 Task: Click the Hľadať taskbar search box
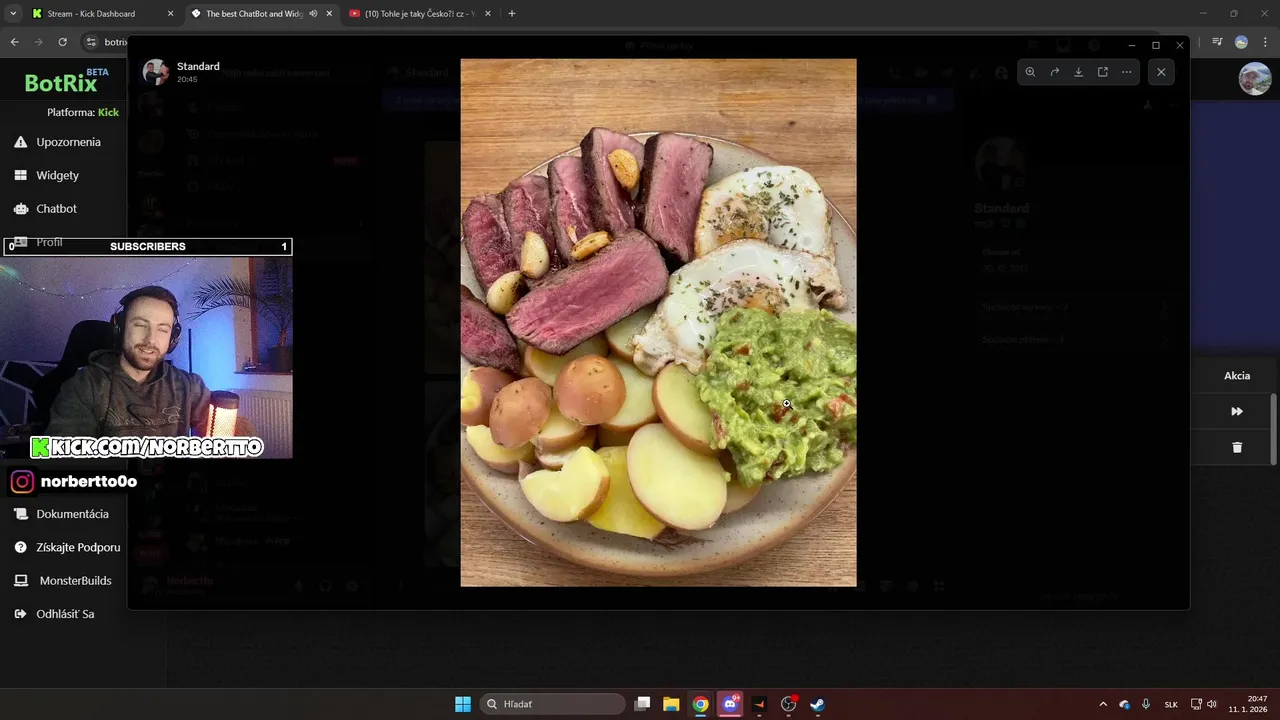click(552, 704)
